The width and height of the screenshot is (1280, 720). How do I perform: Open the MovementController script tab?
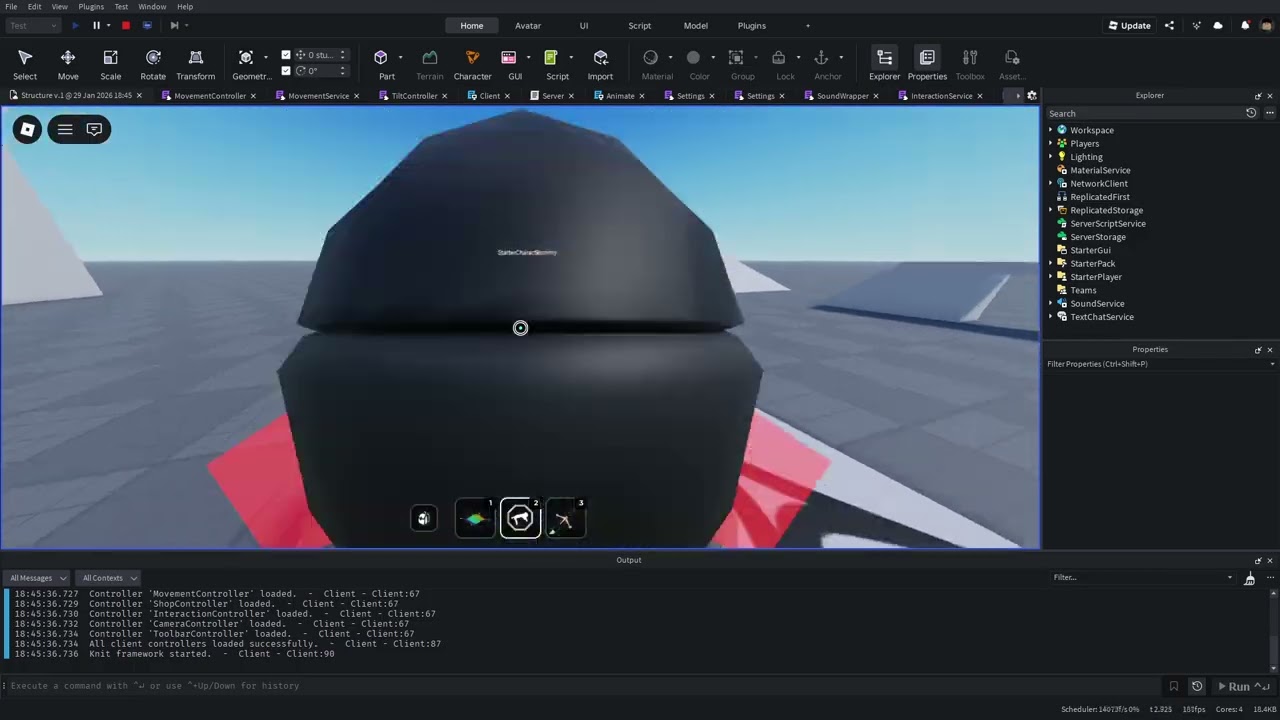[x=210, y=96]
